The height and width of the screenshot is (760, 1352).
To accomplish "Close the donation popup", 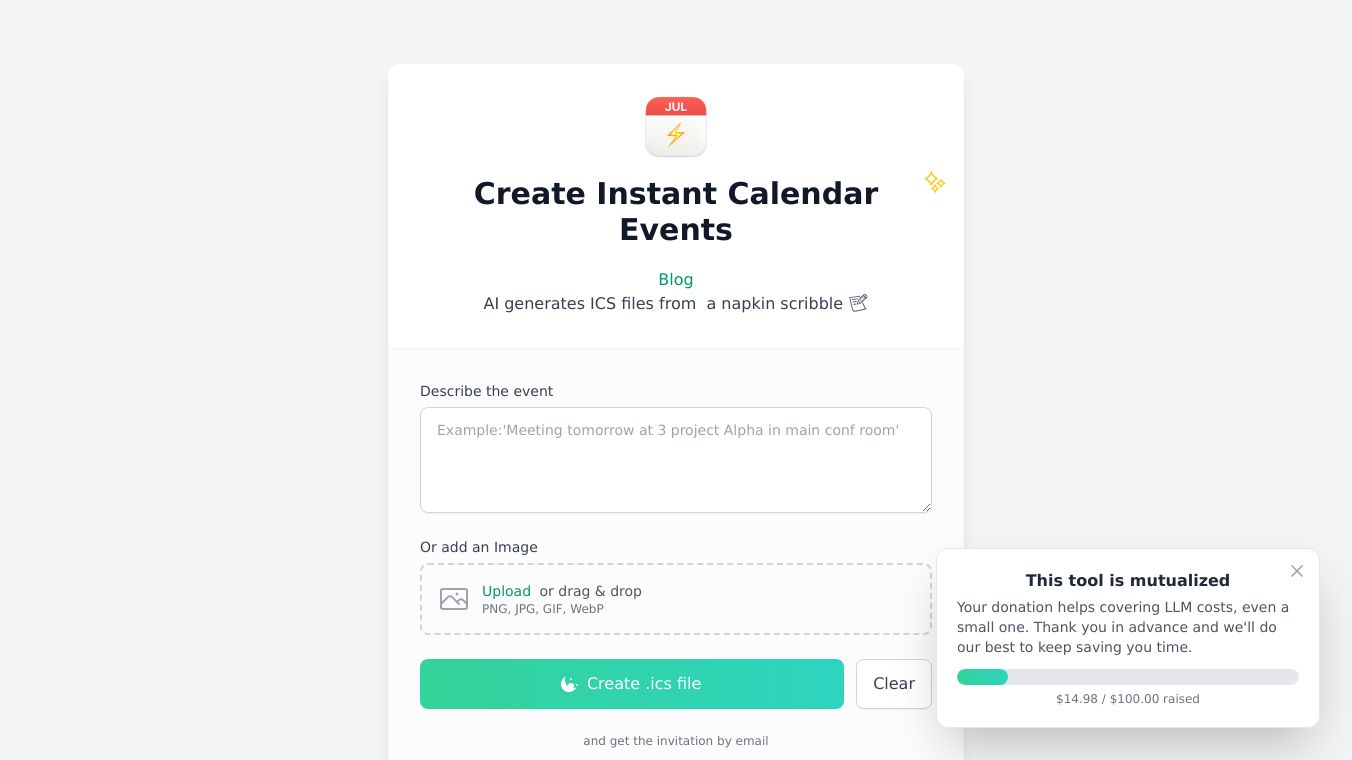I will point(1297,571).
